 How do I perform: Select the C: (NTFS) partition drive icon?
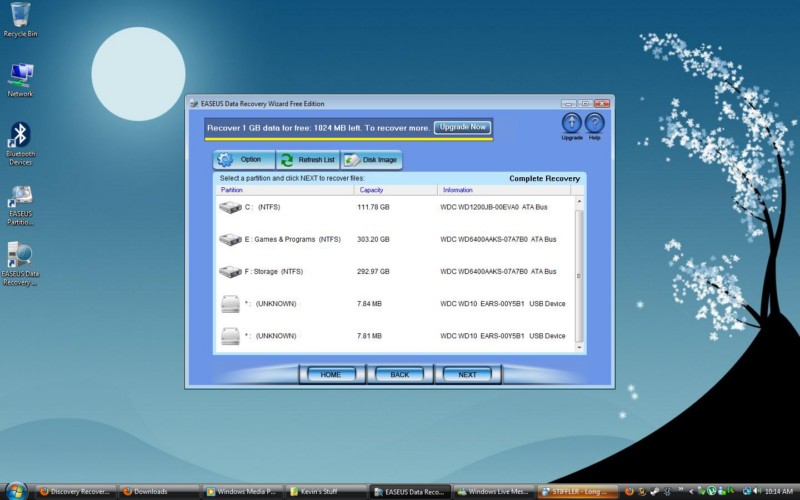(230, 207)
